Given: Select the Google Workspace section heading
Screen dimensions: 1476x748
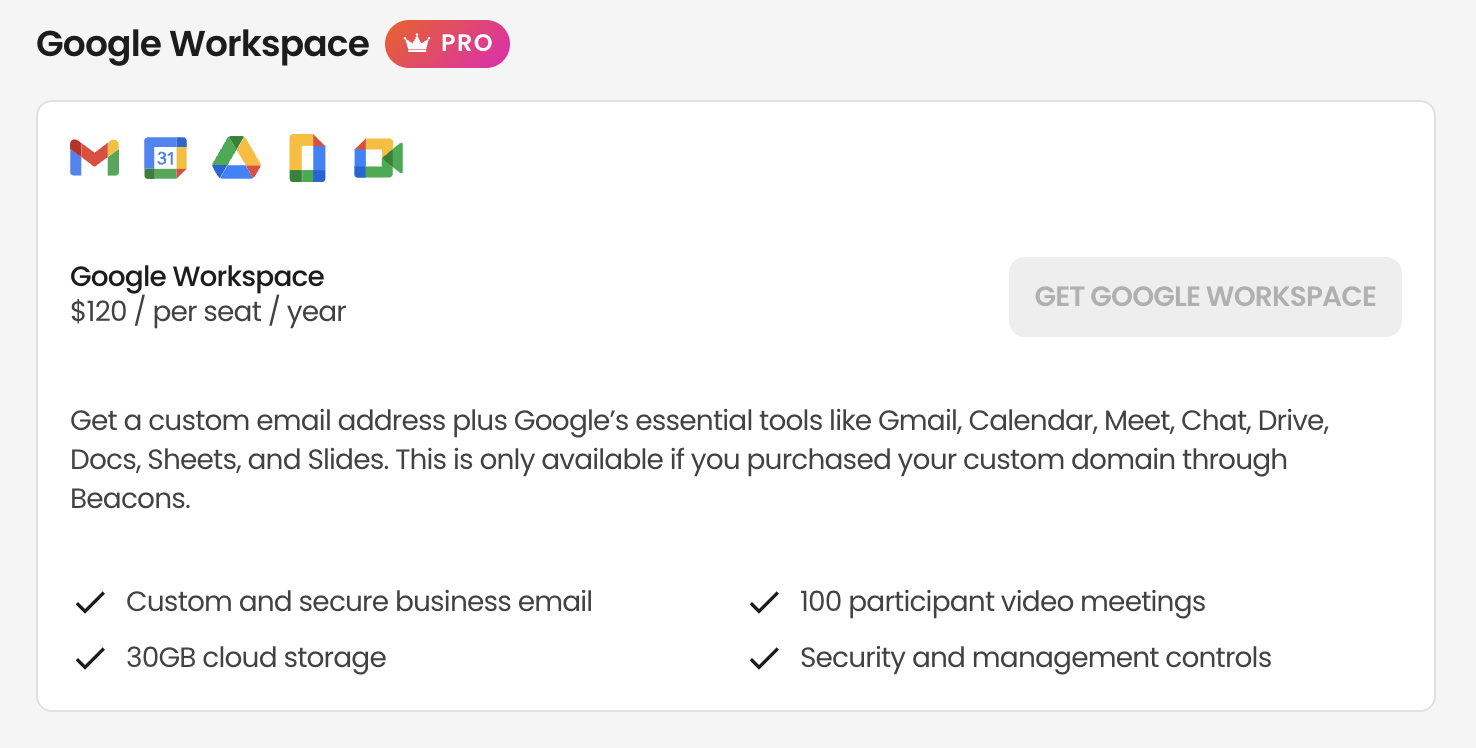Looking at the screenshot, I should tap(203, 44).
